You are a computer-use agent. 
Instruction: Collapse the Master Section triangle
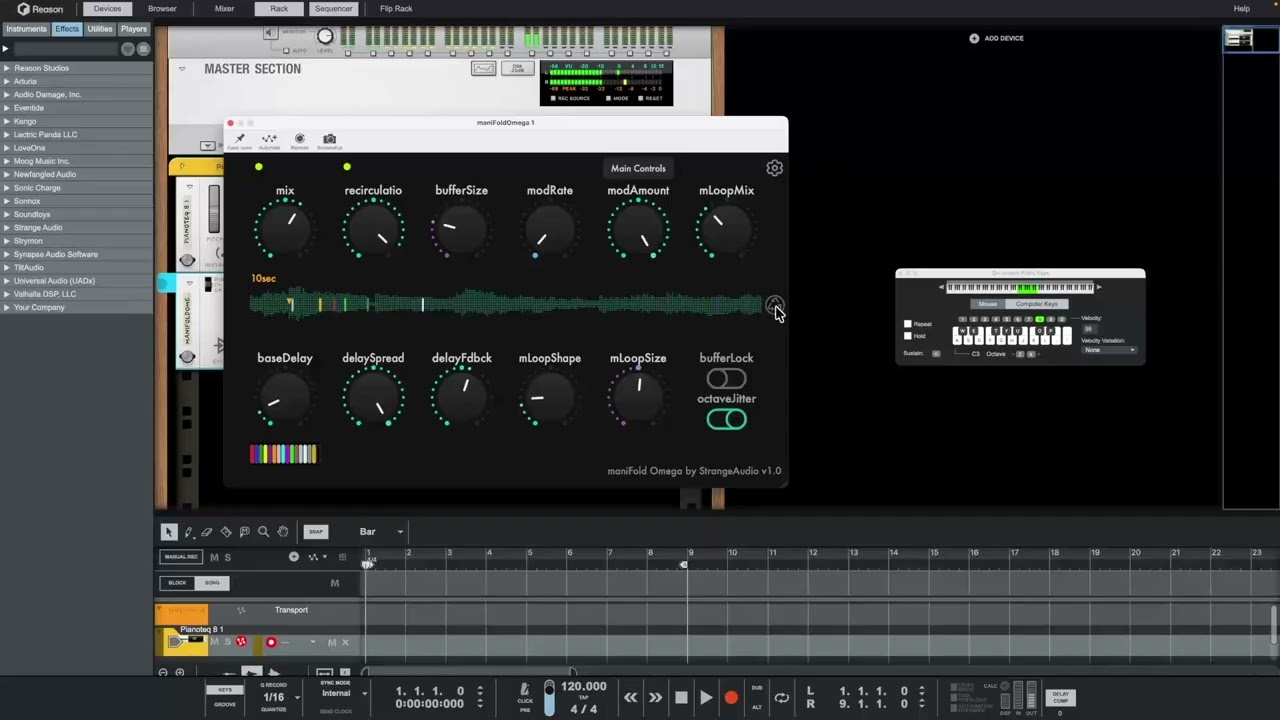point(181,69)
